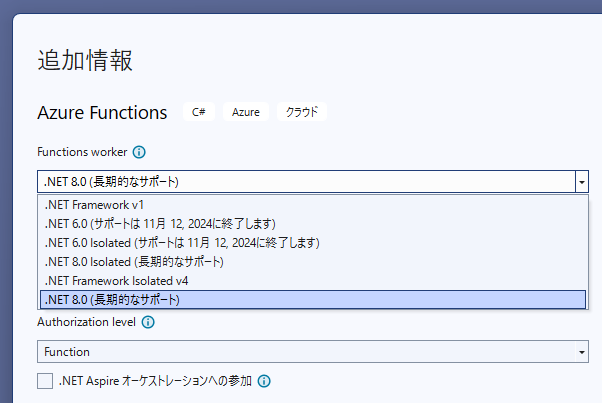Open info tooltip next to Functions worker
The image size is (602, 403).
click(x=139, y=152)
